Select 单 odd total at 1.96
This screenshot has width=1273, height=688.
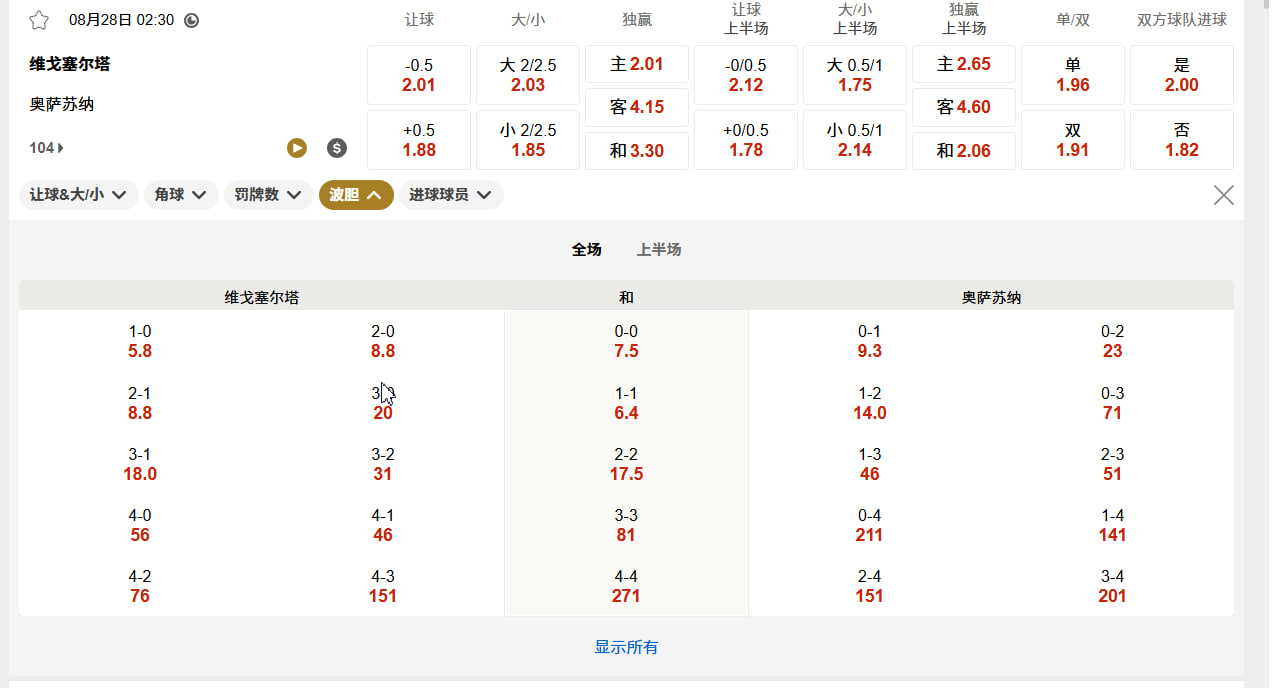pos(1073,75)
